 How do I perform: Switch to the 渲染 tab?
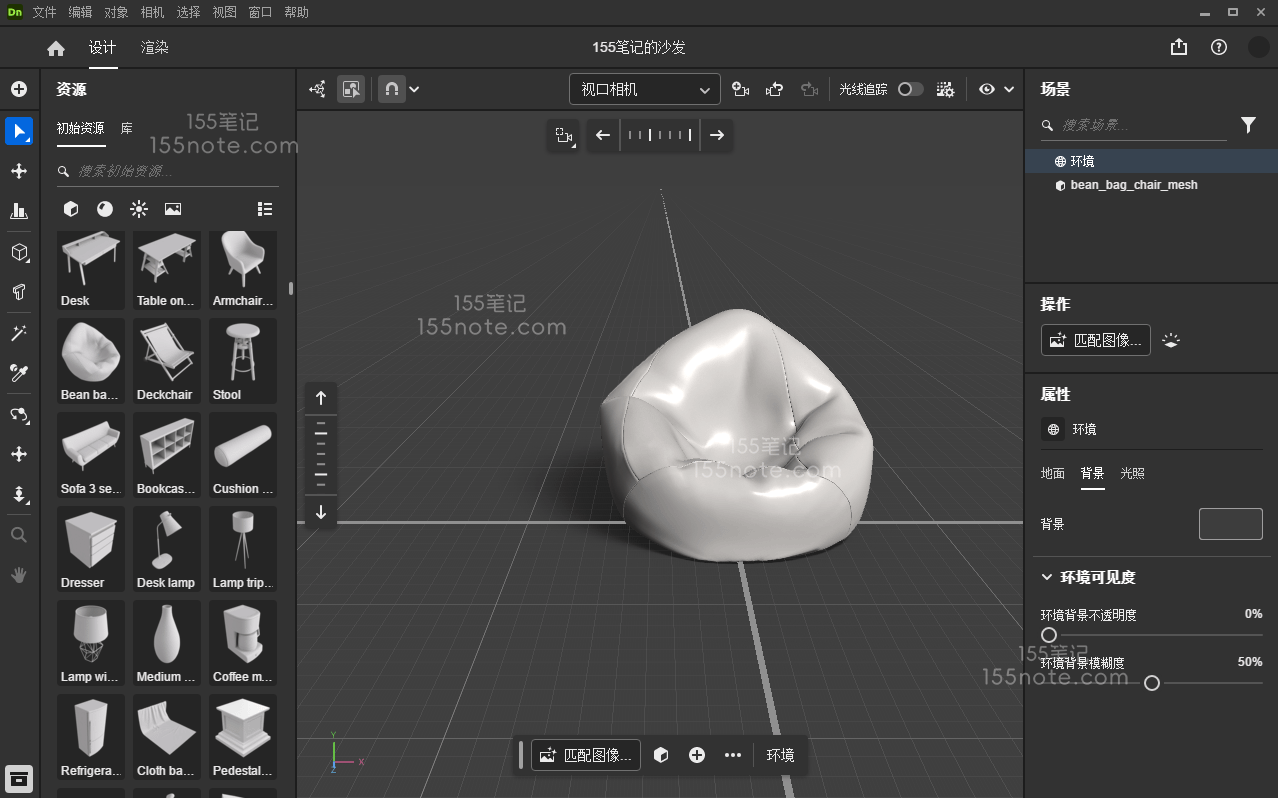[154, 48]
